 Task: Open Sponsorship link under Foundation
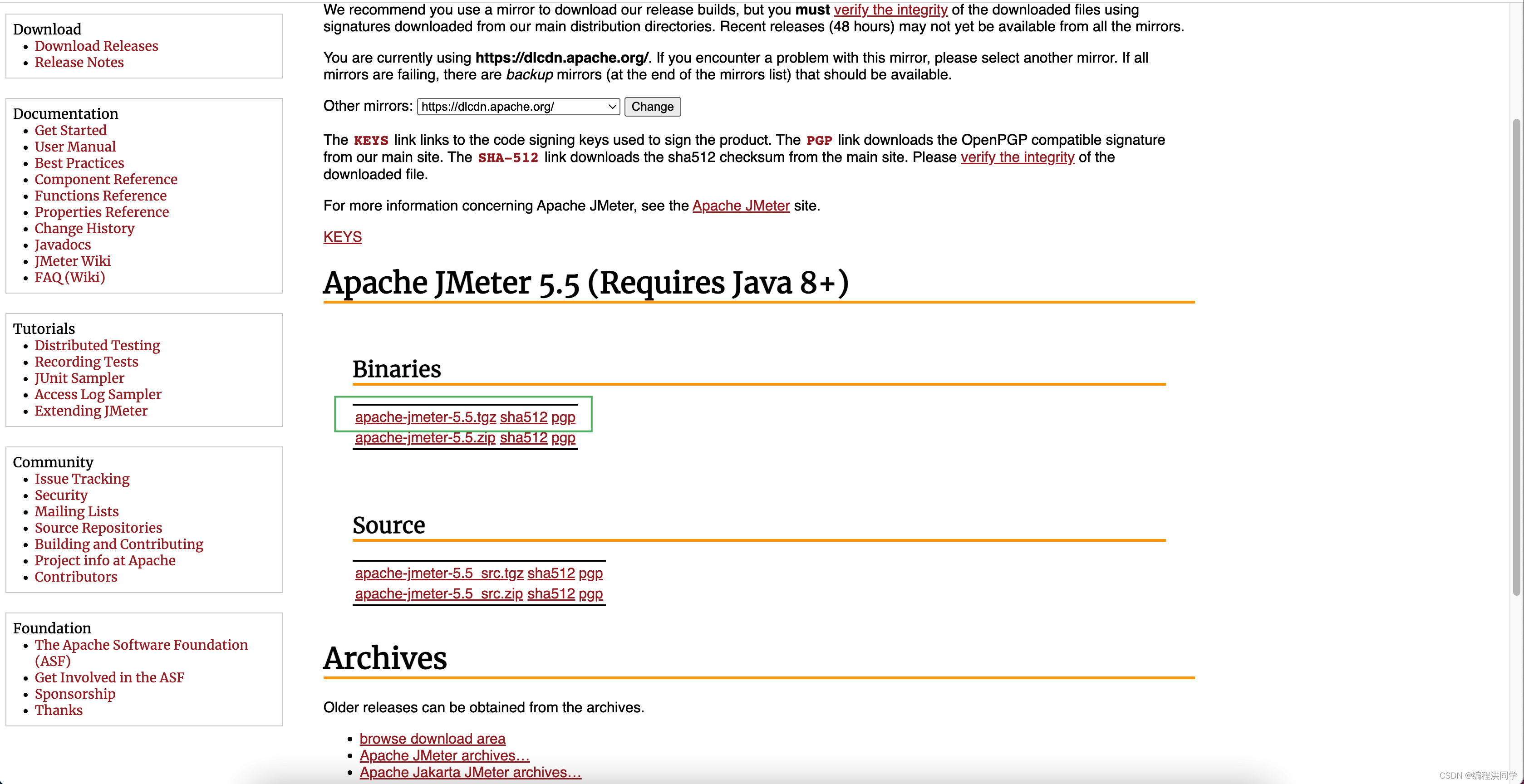74,694
